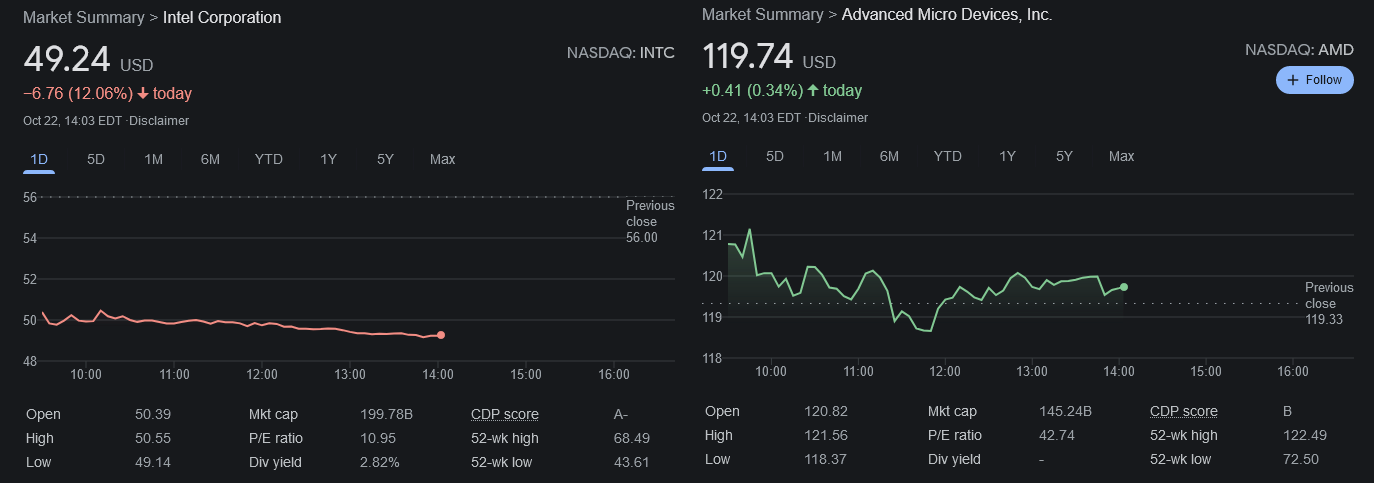Open the Disclaimer link under AMD price

click(838, 118)
